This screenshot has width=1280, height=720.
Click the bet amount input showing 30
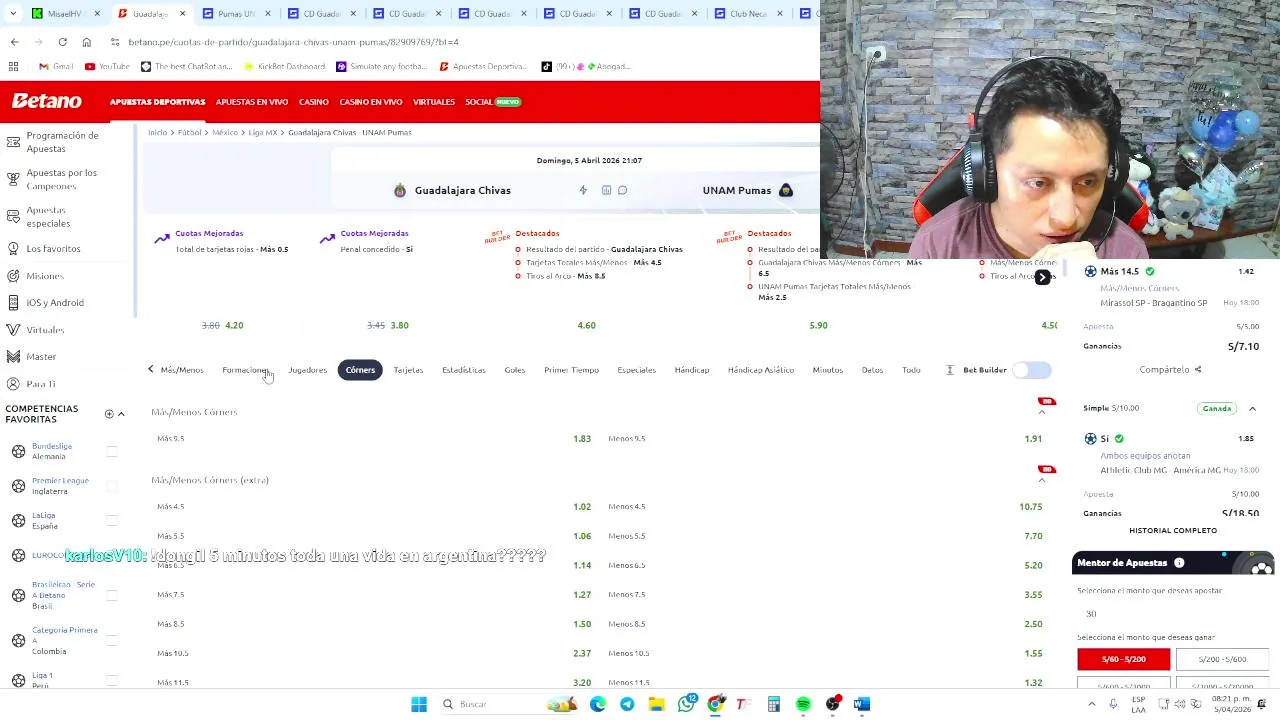click(1173, 614)
